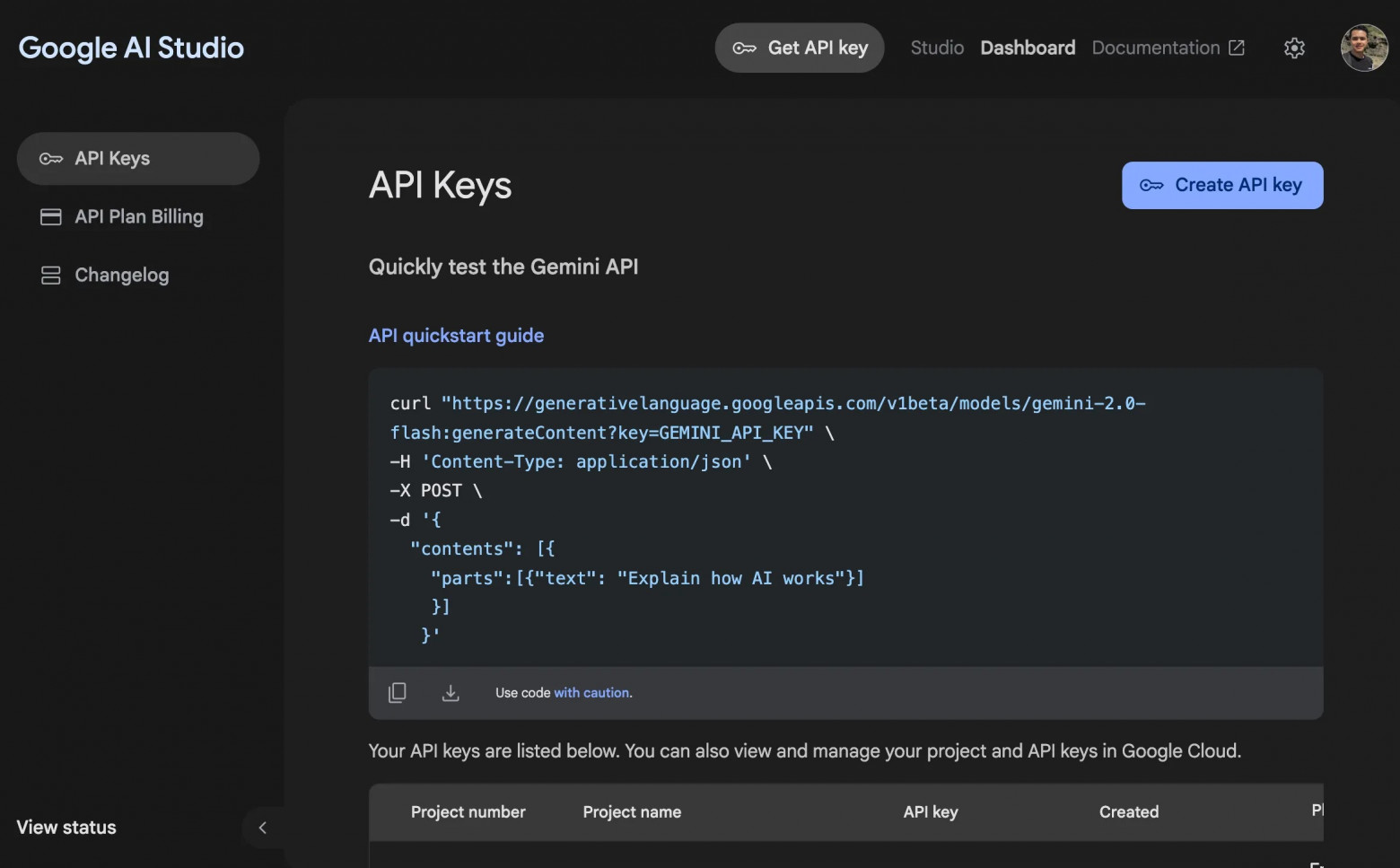Screen dimensions: 1400x868
Task: Click View status at bottom left
Action: tap(66, 827)
